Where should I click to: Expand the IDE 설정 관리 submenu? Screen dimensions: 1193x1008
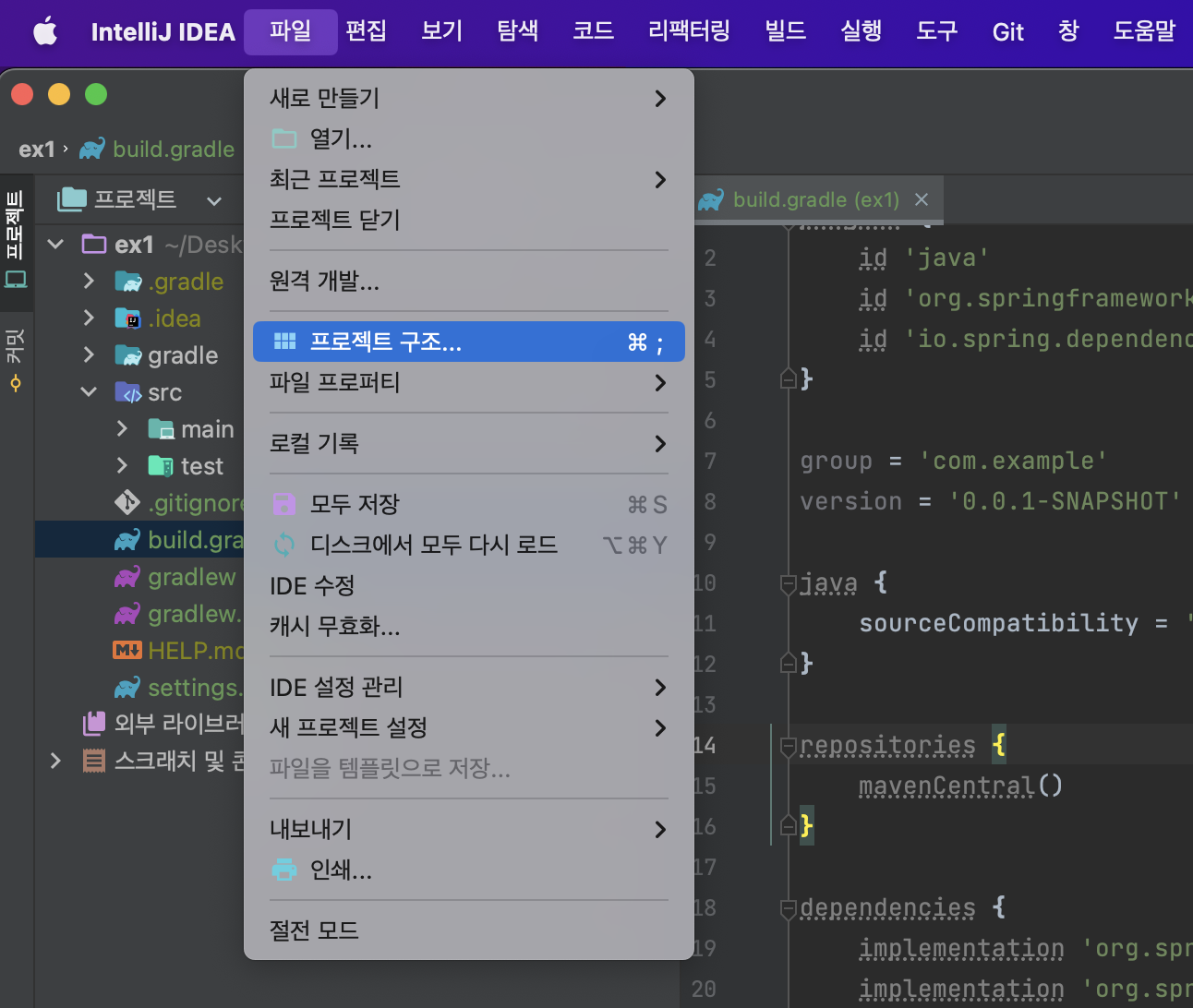(x=469, y=687)
